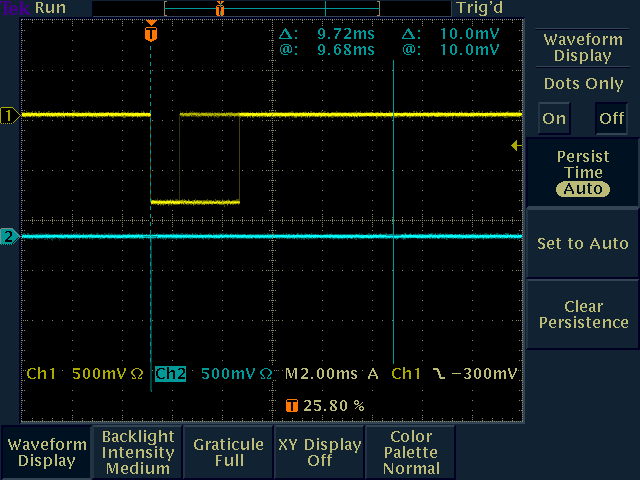Select Graticule Full menu item
Screen dimensions: 640x480
click(229, 452)
